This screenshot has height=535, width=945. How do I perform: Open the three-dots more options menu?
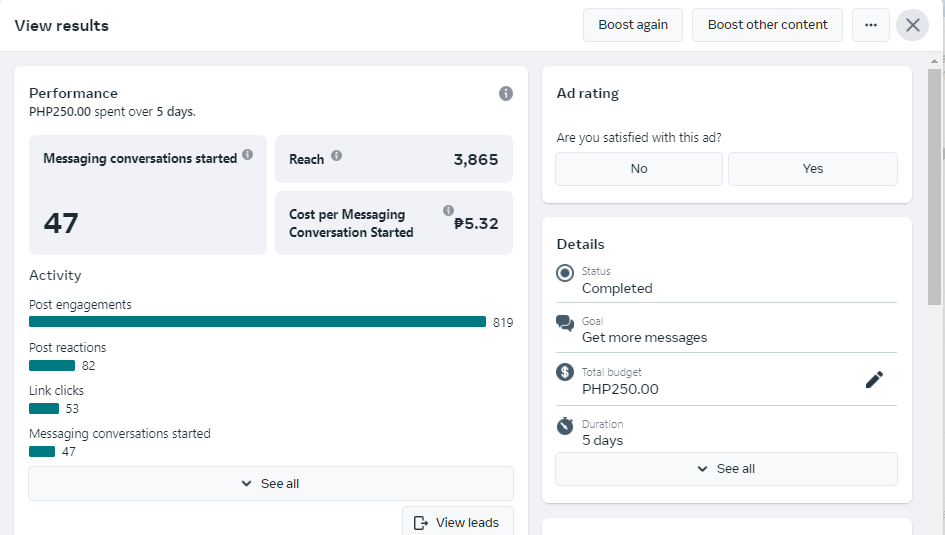tap(871, 25)
